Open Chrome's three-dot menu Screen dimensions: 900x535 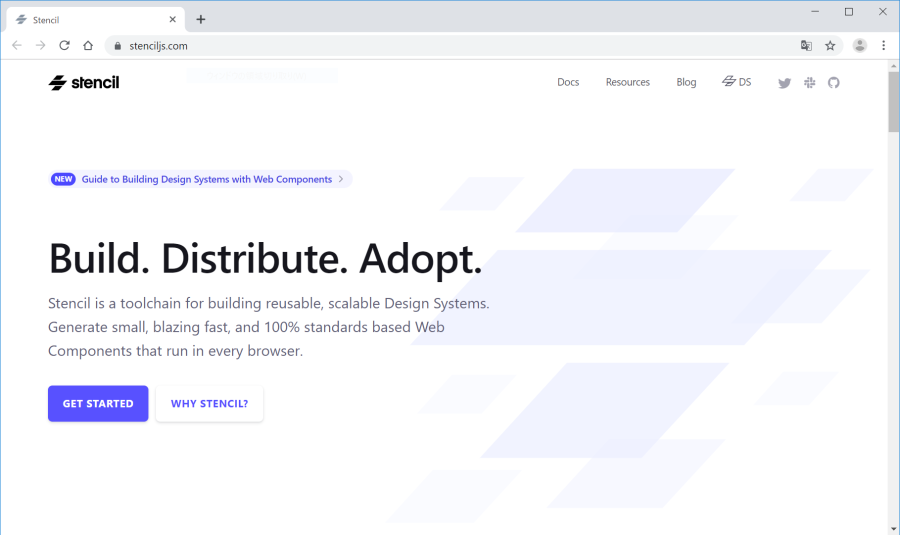(884, 46)
